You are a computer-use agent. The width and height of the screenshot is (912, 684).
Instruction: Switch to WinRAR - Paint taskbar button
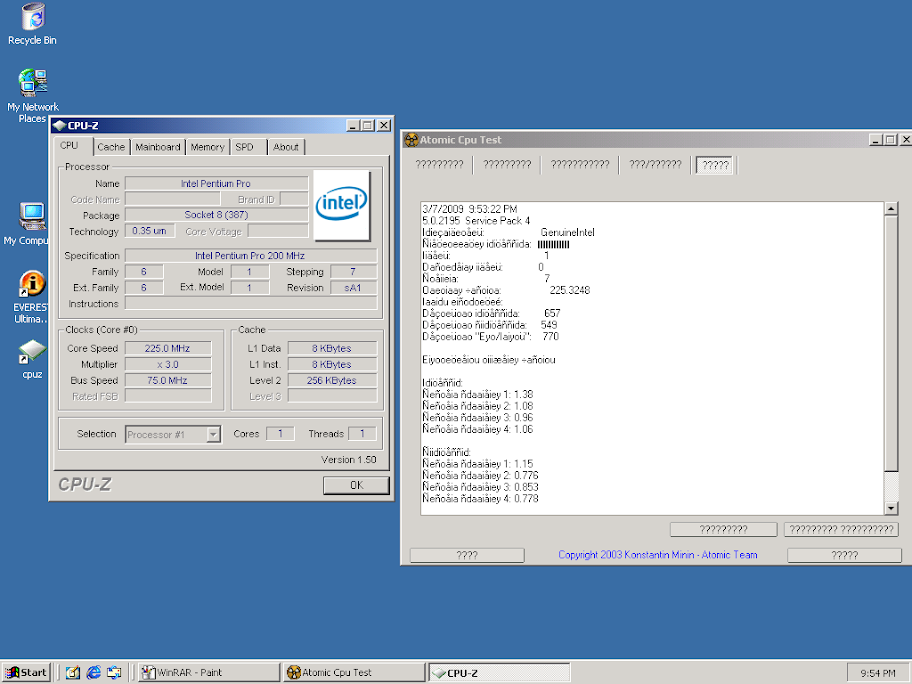click(x=209, y=672)
